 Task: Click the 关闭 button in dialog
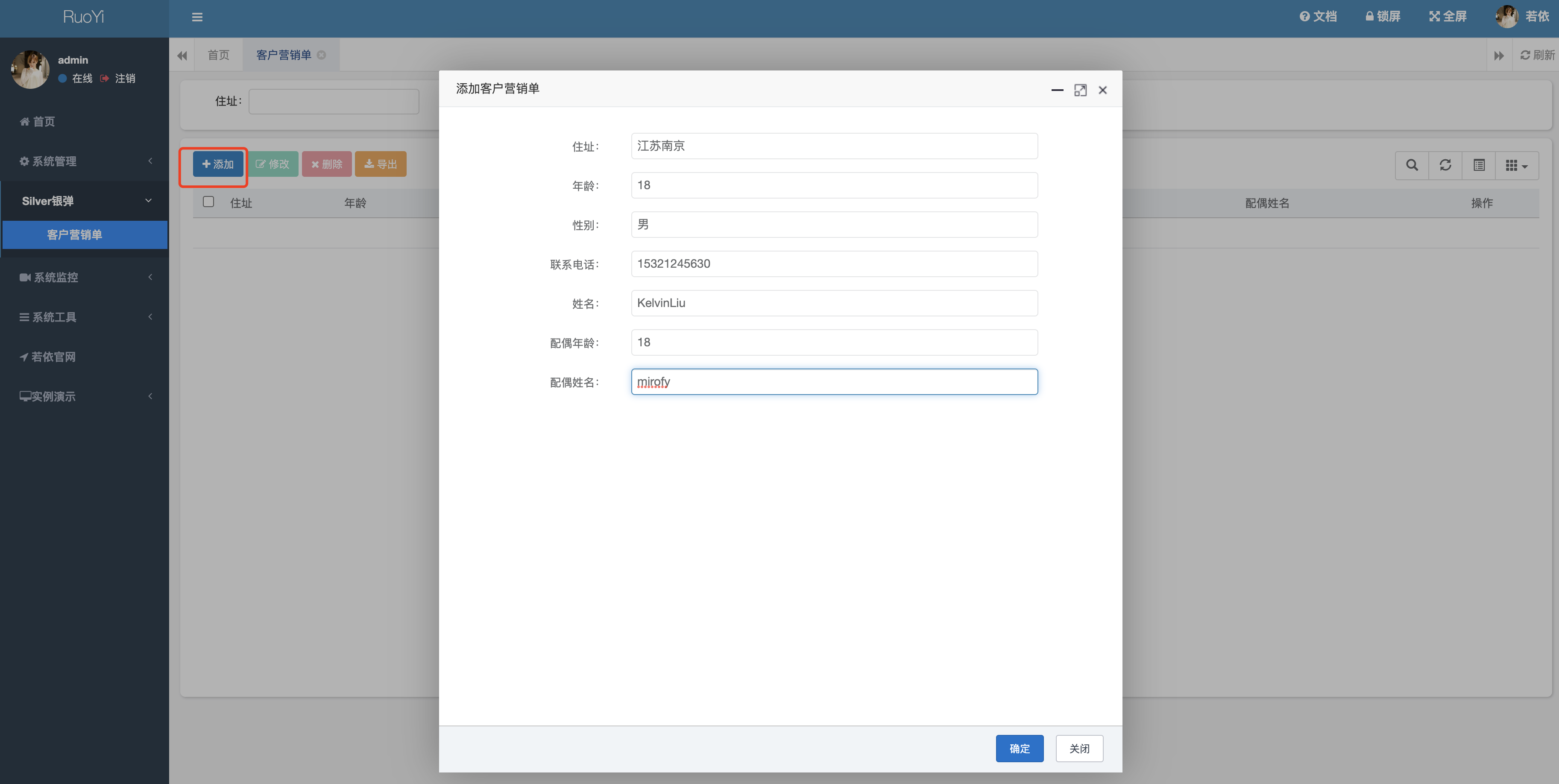tap(1079, 748)
